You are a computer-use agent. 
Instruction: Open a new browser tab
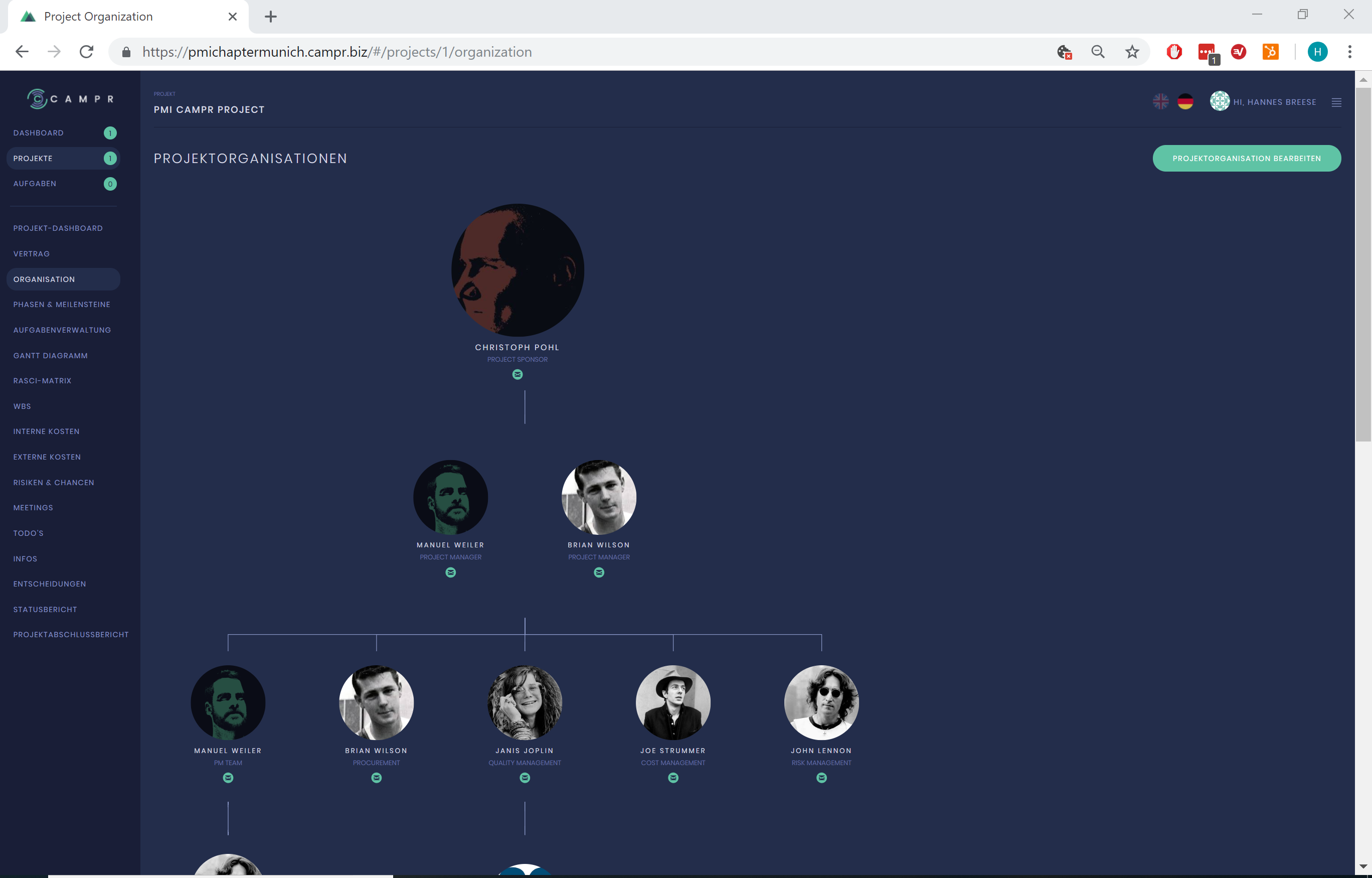271,17
